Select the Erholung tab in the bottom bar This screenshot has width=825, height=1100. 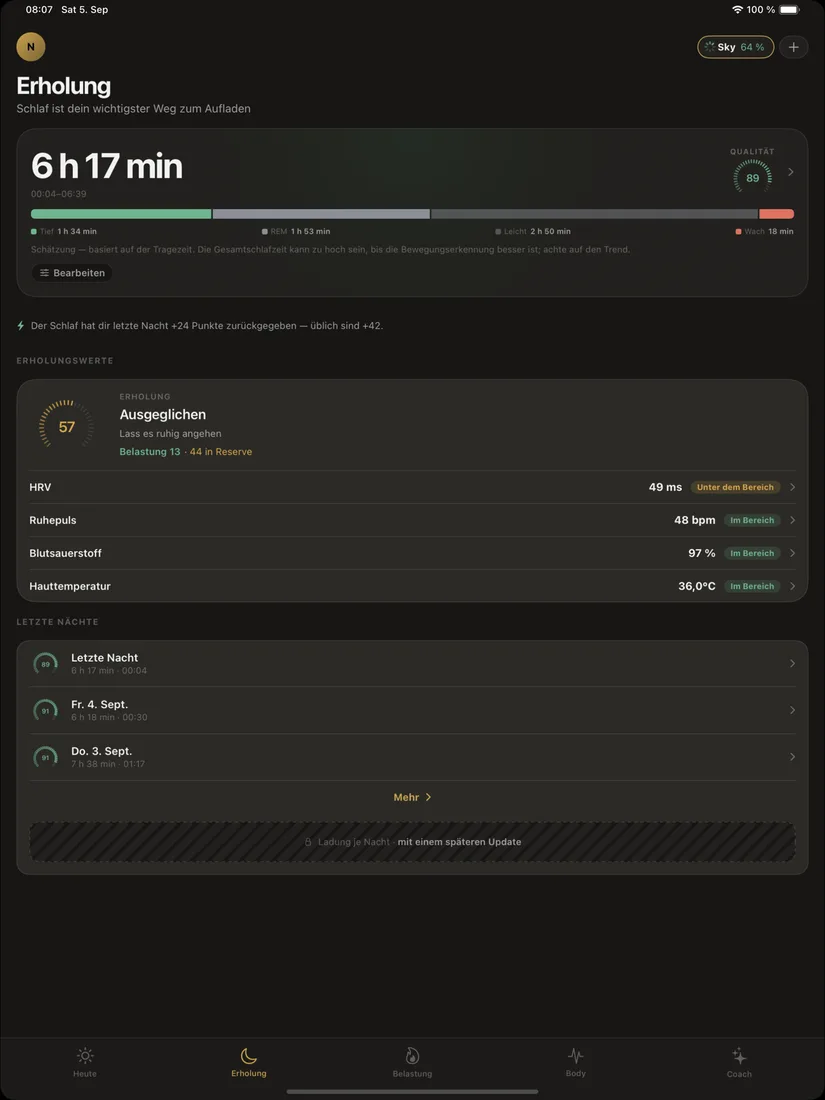[x=249, y=1063]
